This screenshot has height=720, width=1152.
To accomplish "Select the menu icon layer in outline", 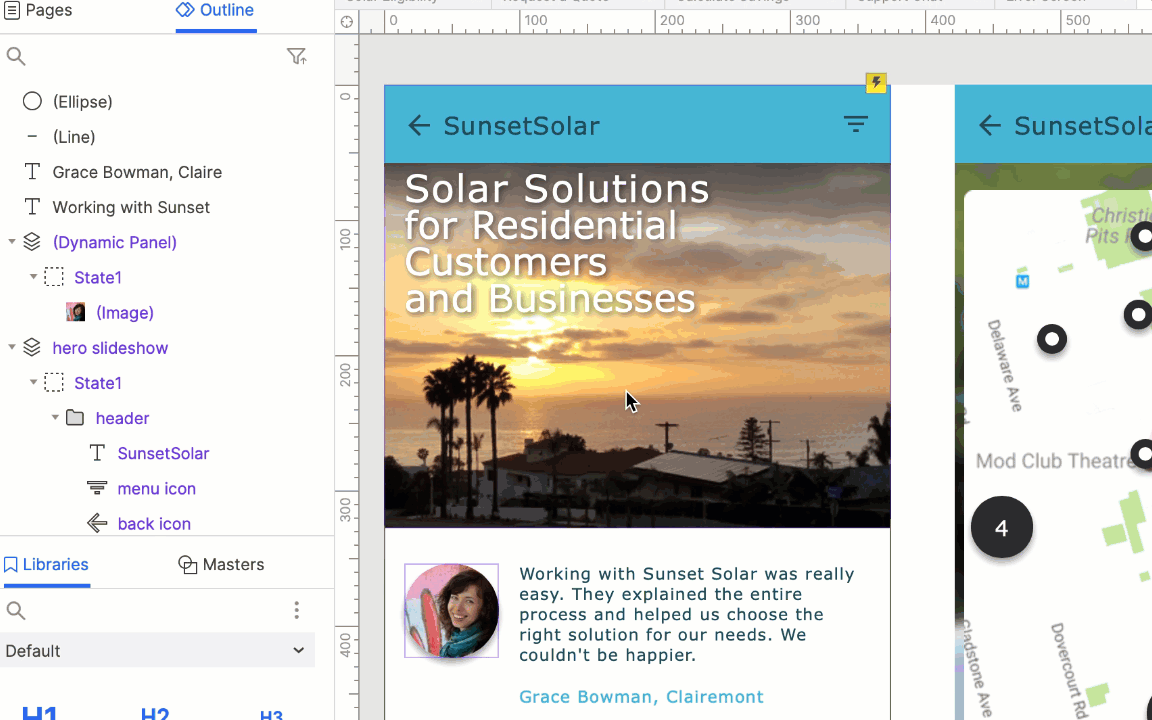I will (x=156, y=489).
